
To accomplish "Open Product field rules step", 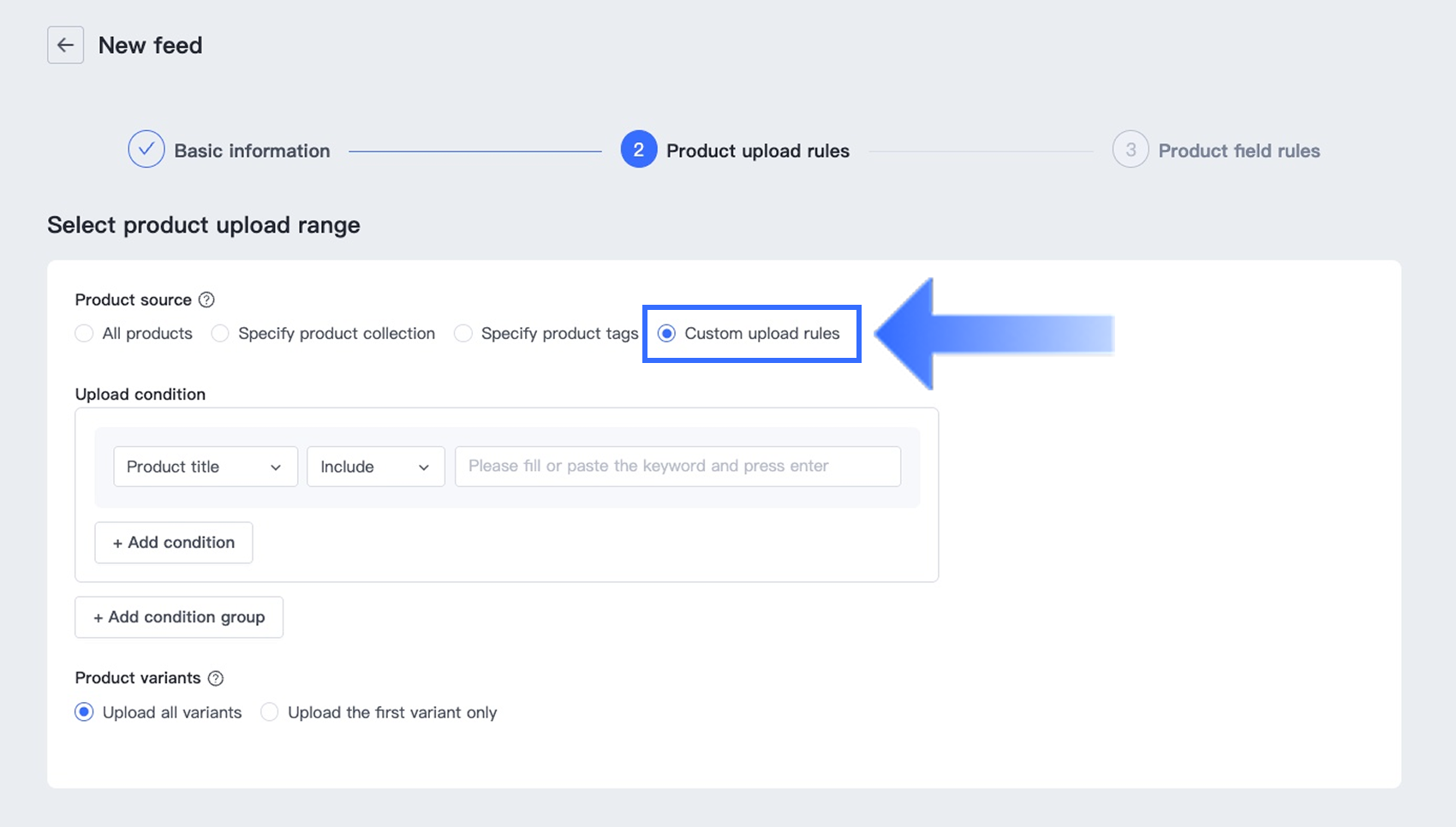I will pyautogui.click(x=1238, y=151).
